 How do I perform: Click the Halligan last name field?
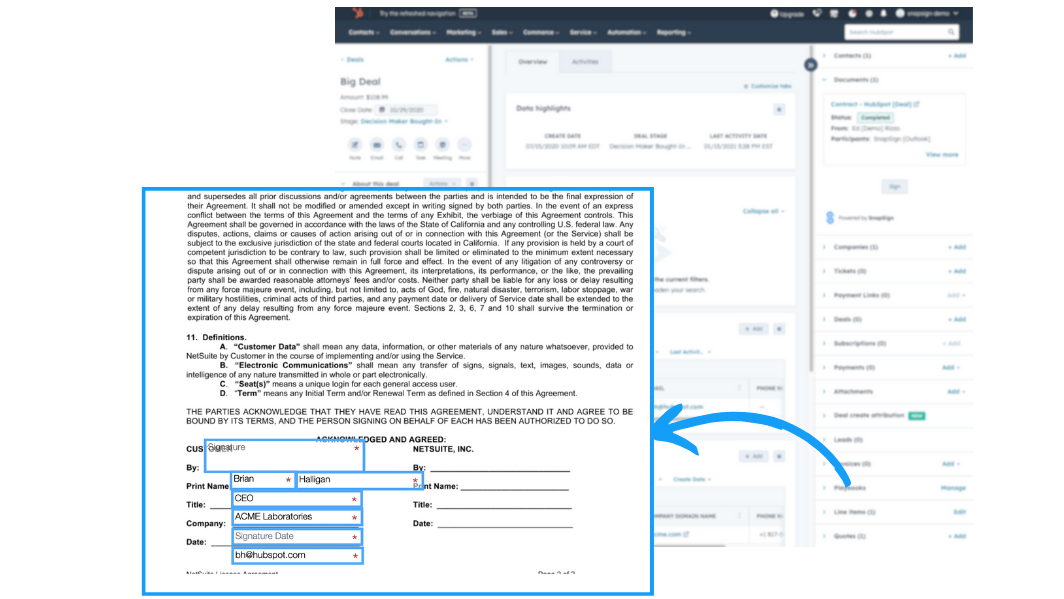point(359,480)
